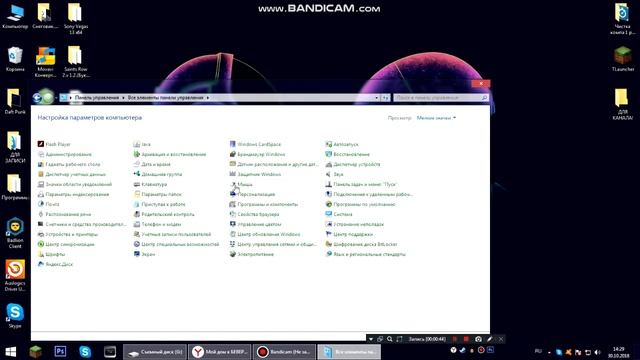Open Язык и региональные стандарты
The height and width of the screenshot is (360, 640).
366,254
